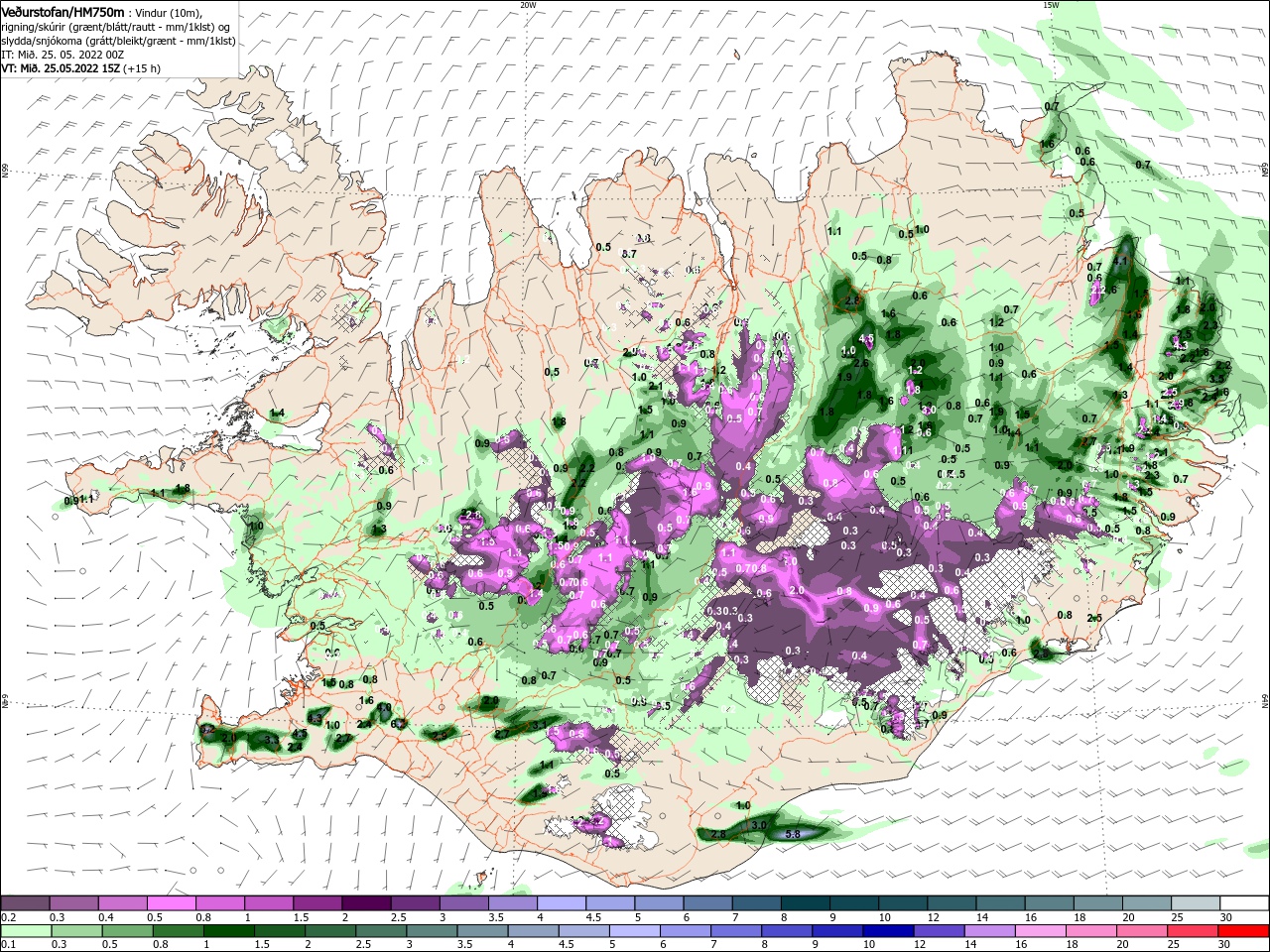The image size is (1270, 952).
Task: Click the Veðurstofan/HM750m map title
Action: (63, 11)
